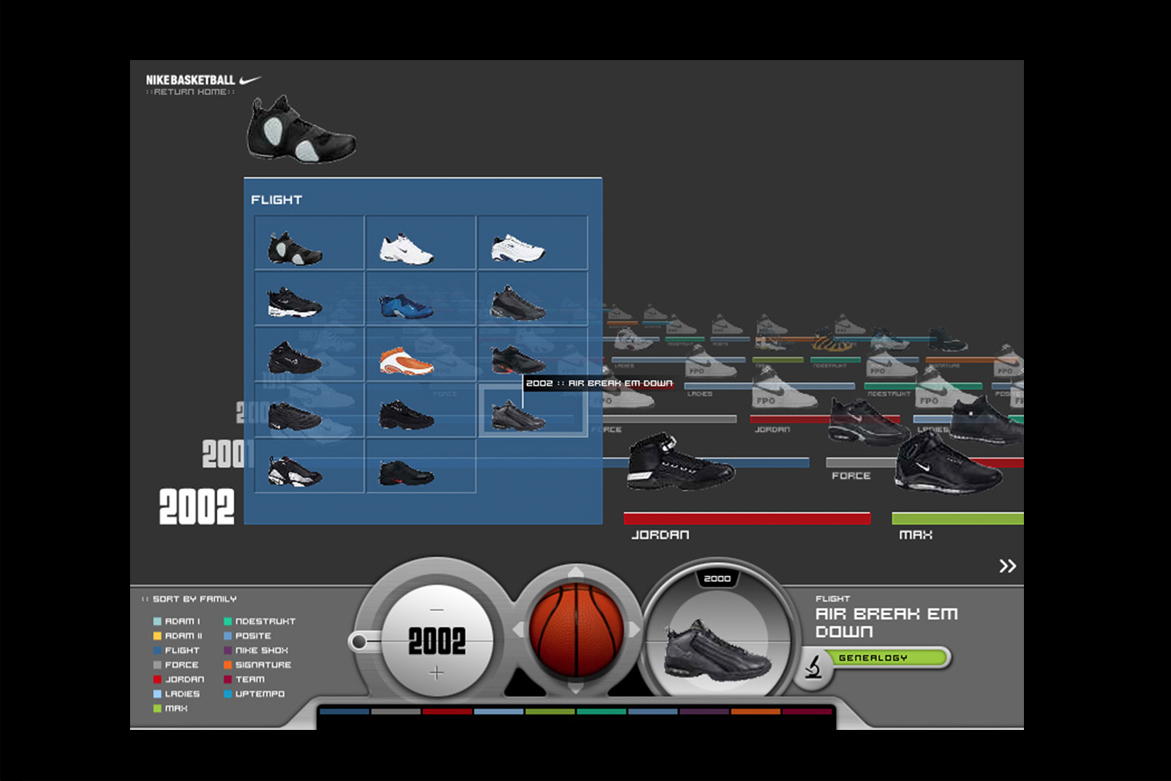Click the red segment in the bottom color bar
The width and height of the screenshot is (1171, 781).
click(447, 712)
